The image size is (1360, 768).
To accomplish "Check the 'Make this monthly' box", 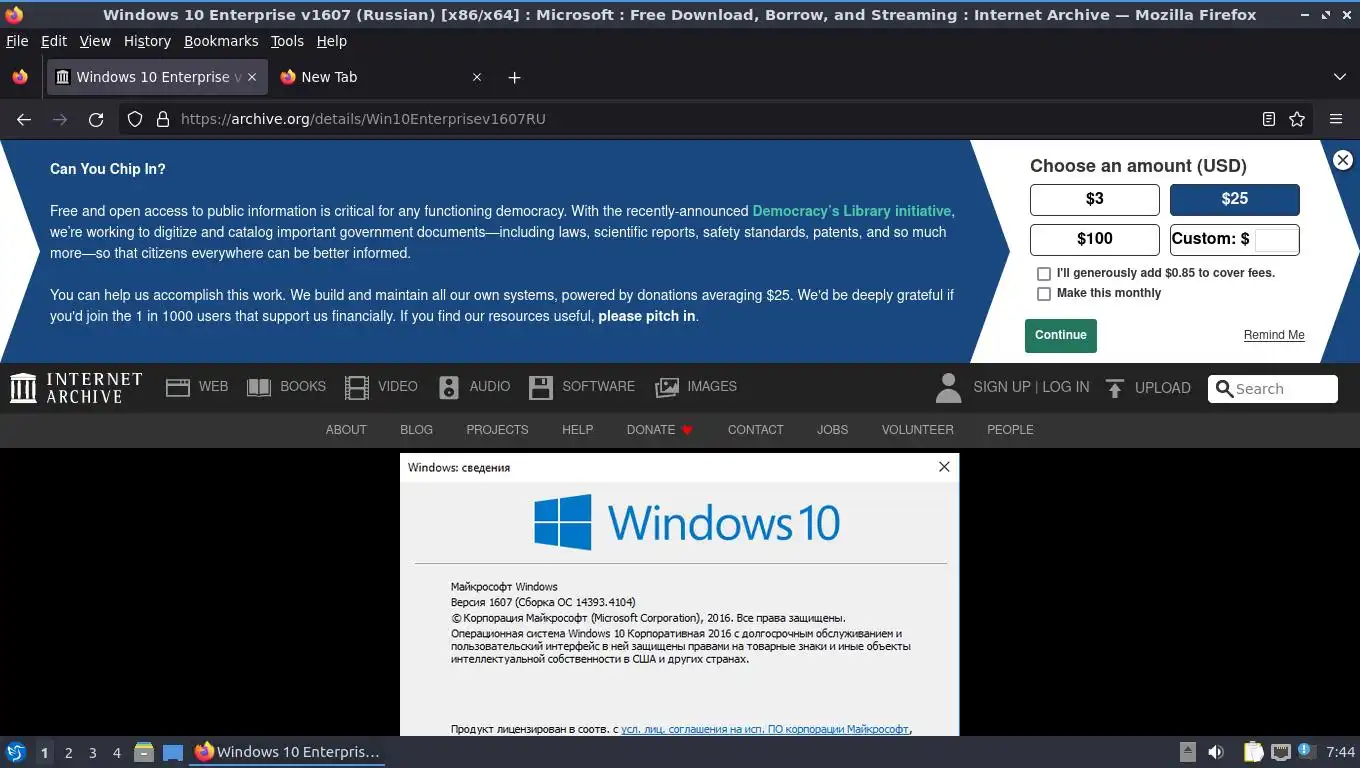I will (1044, 294).
